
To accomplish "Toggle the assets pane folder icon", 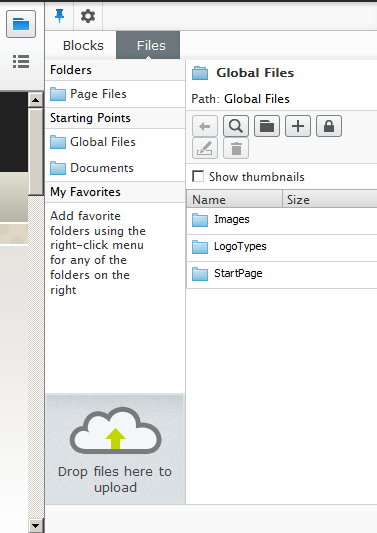I will [21, 24].
